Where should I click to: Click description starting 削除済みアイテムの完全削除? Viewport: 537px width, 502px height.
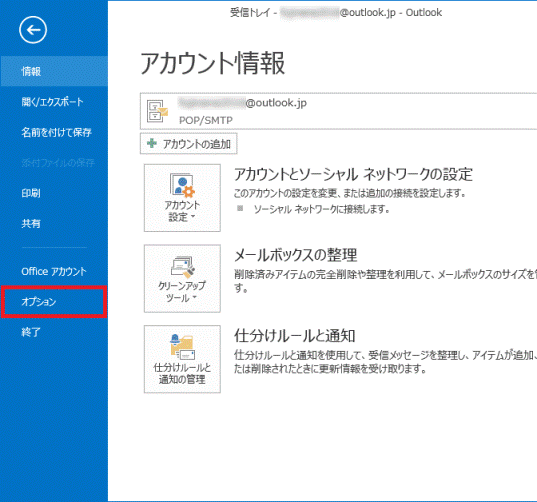(385, 281)
